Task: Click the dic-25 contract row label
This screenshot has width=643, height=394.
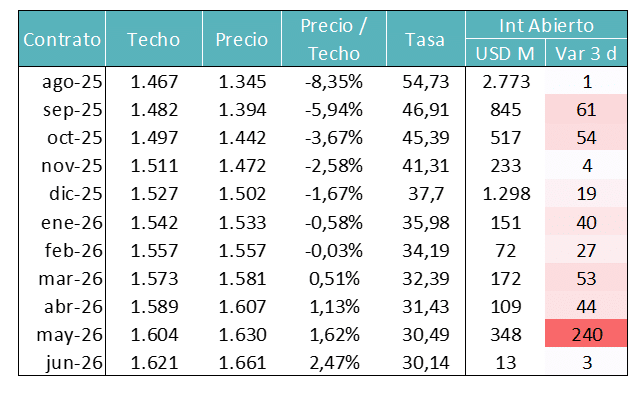Action: coord(75,194)
